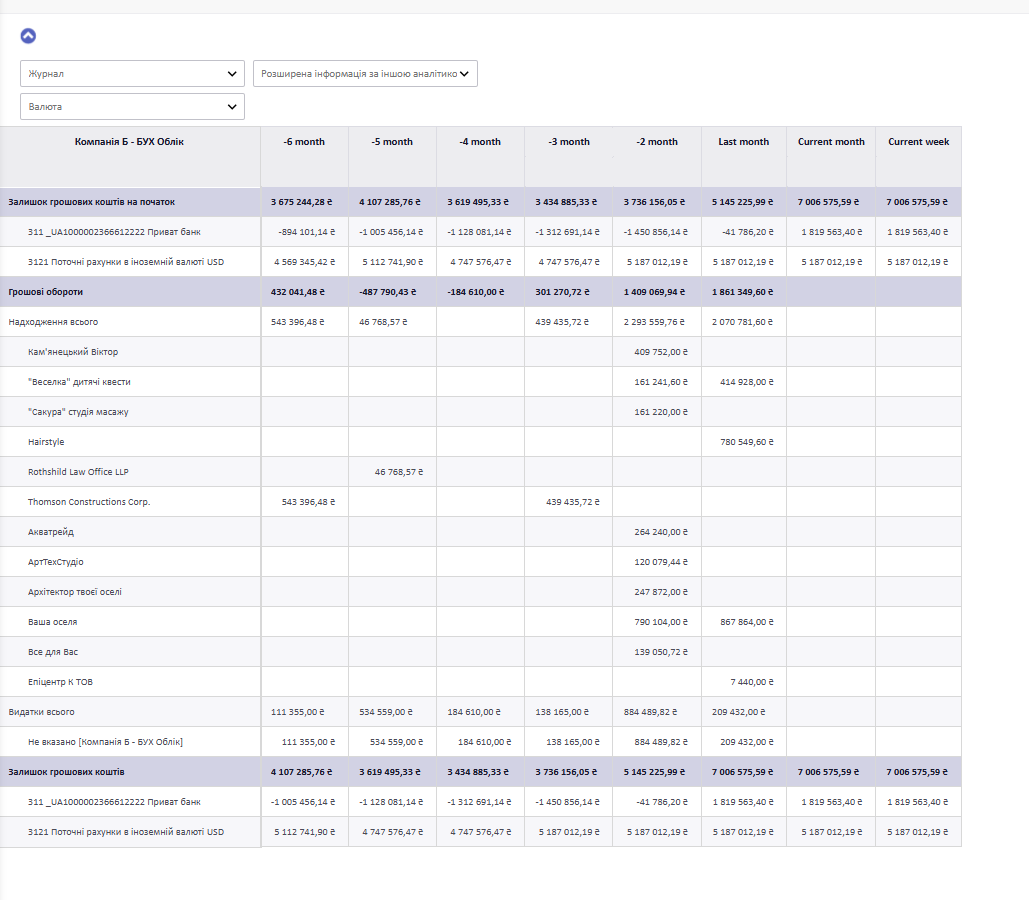Screen dimensions: 1029x900
Task: Click the value 2 070 781,60 ₴
Action: click(743, 322)
